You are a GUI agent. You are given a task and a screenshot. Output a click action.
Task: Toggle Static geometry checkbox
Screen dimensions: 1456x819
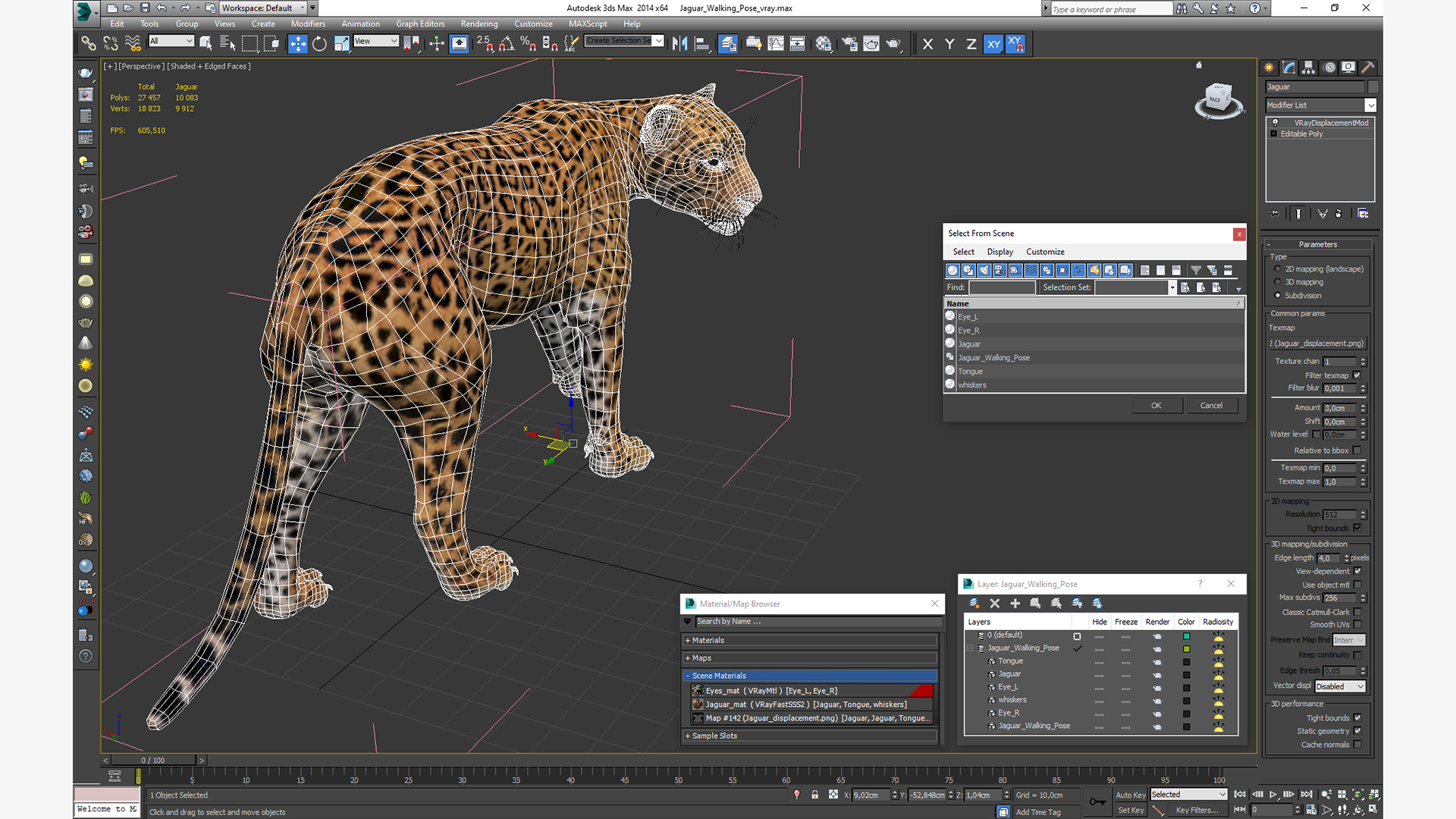coord(1357,731)
